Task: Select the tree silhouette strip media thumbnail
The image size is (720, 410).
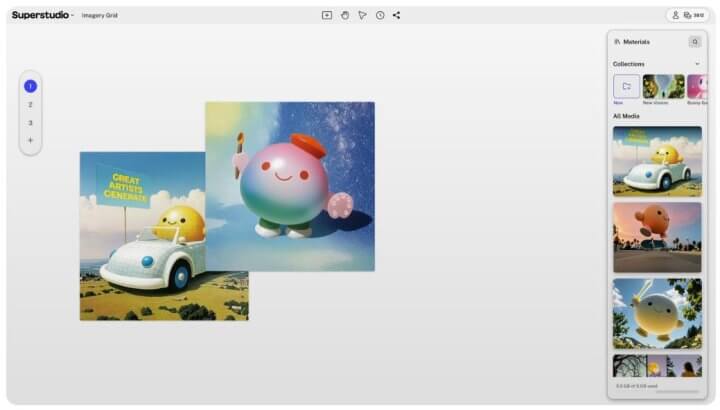Action: (x=657, y=365)
